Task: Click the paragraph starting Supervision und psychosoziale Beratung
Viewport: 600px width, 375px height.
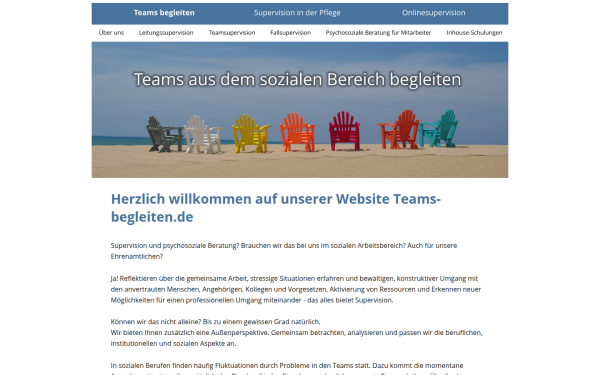Action: 284,251
